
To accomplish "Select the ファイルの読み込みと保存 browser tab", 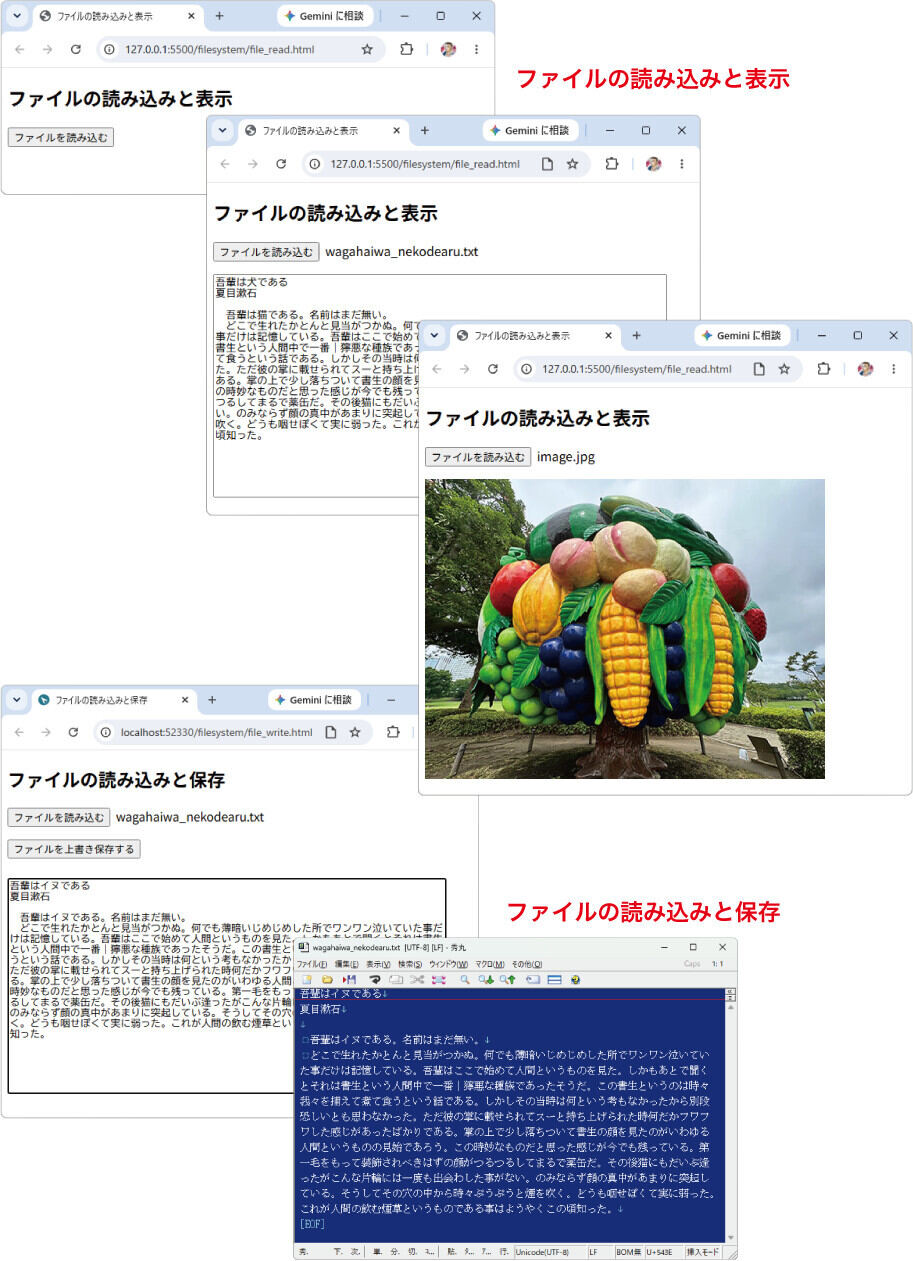I will (x=115, y=700).
